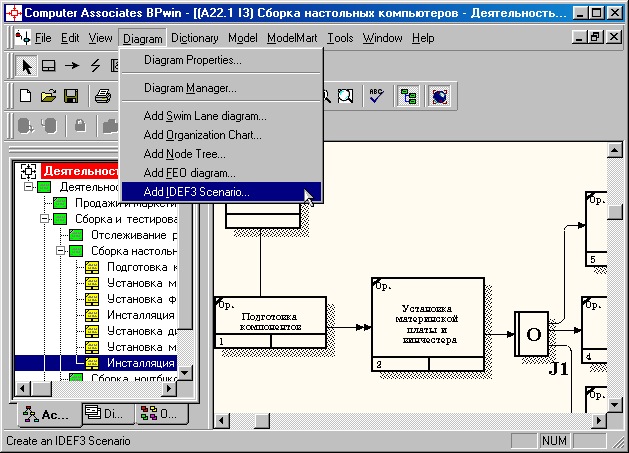
Task: Click green icon of Продажи и маркетинг
Action: 60,203
